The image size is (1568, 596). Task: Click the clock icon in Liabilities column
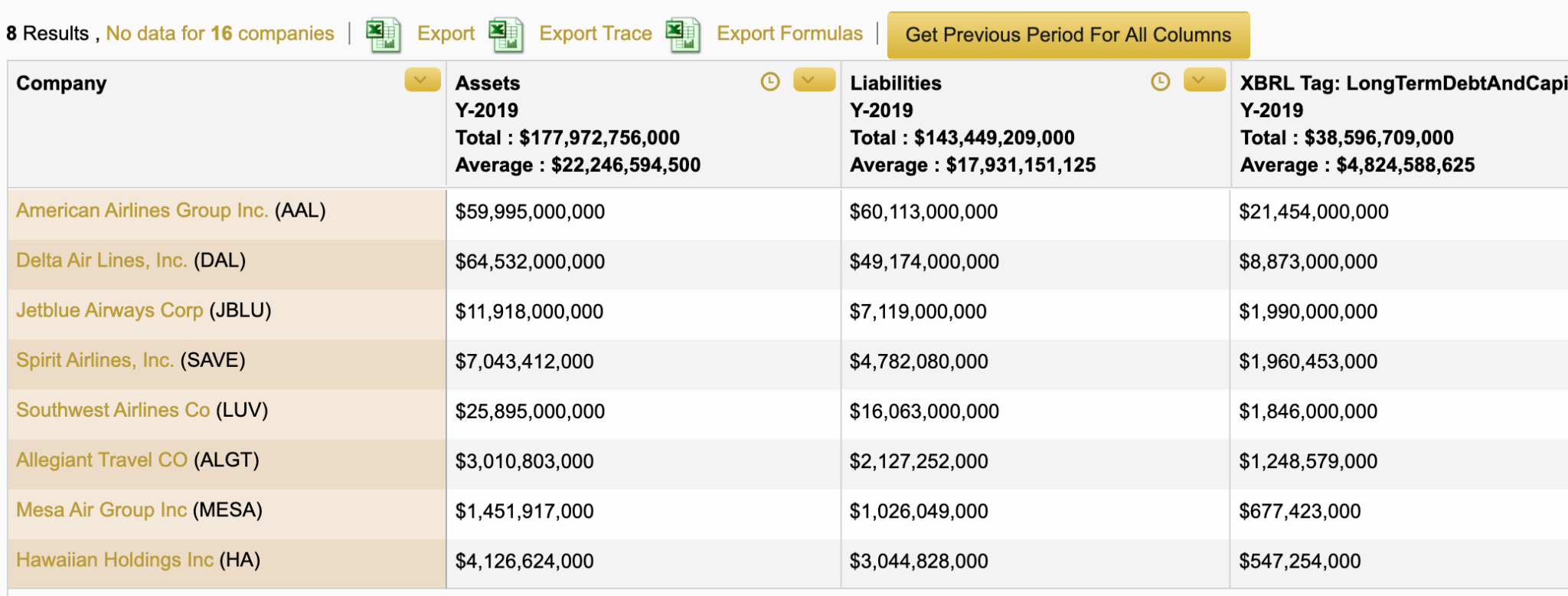tap(1161, 82)
